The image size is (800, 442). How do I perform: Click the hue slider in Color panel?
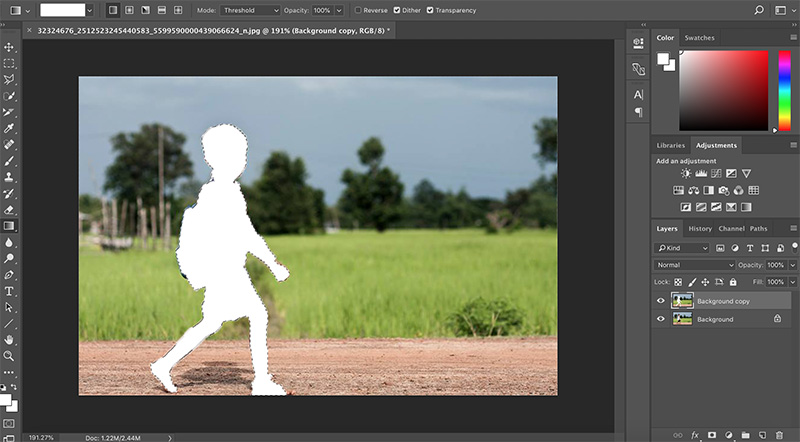tap(785, 90)
